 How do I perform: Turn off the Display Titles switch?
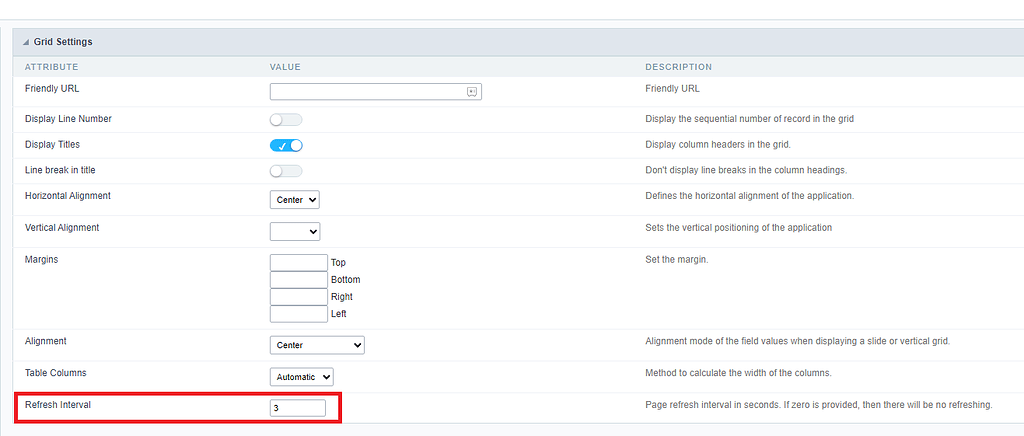pyautogui.click(x=286, y=146)
